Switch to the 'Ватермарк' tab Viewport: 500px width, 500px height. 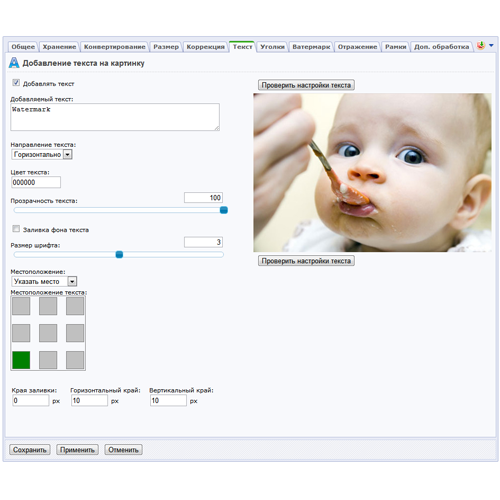point(311,47)
